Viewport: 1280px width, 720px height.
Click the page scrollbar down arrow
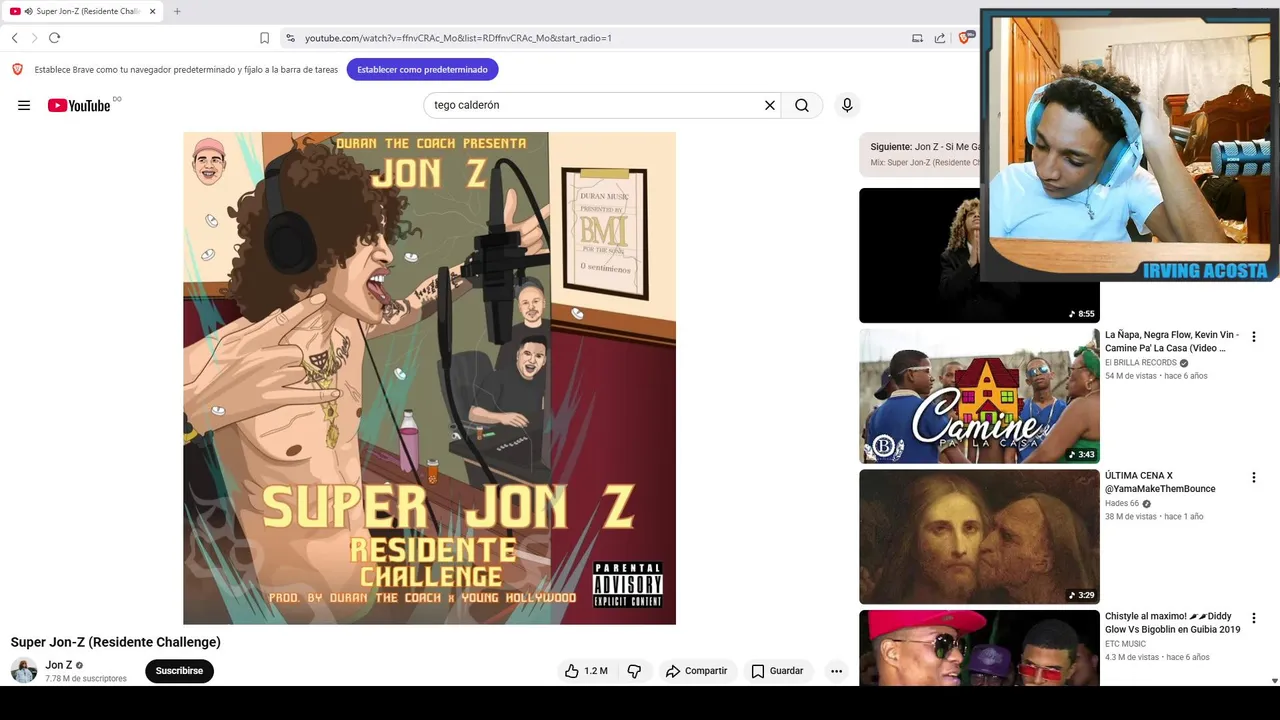1274,680
